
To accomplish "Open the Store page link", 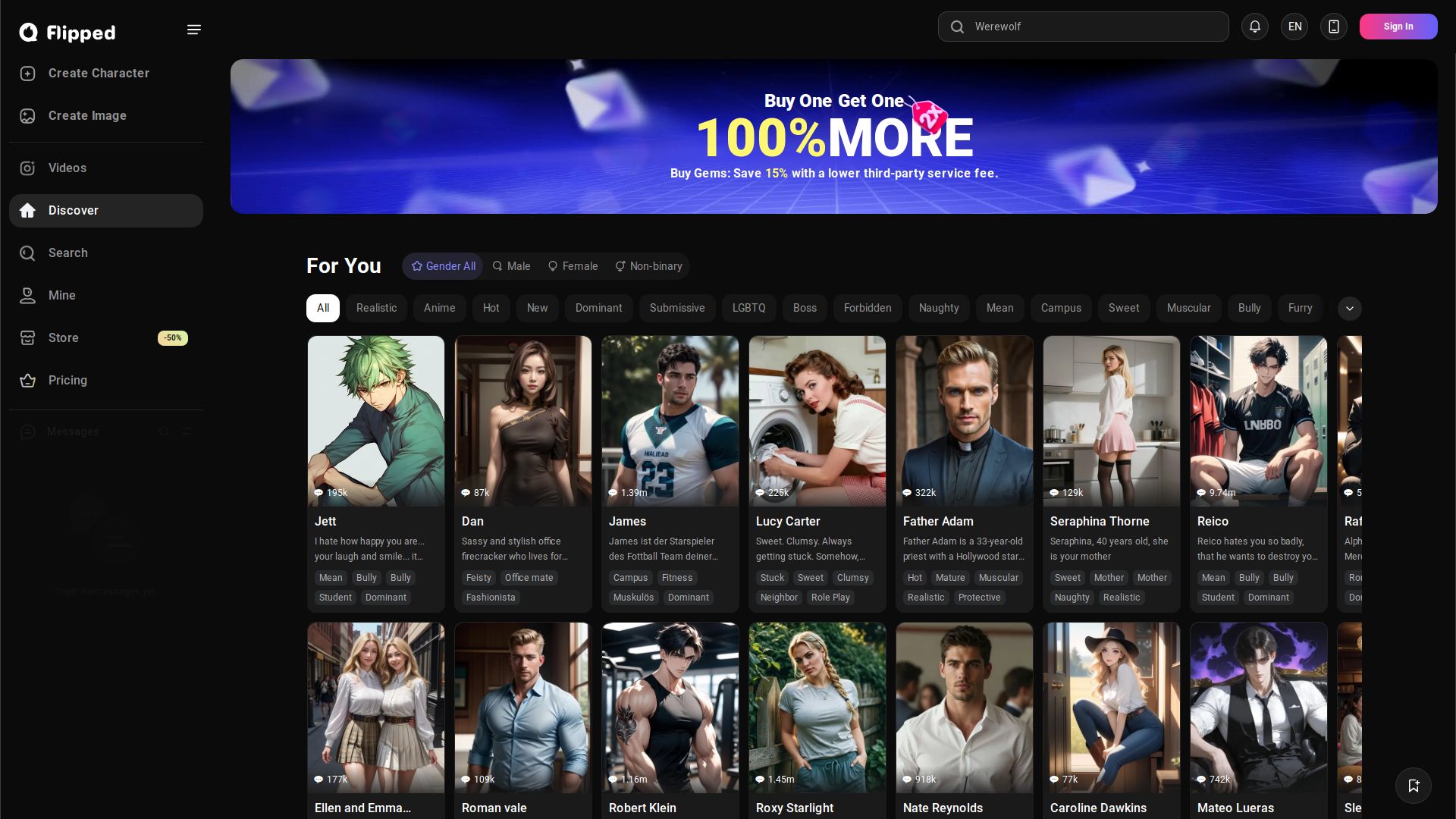I will click(106, 338).
